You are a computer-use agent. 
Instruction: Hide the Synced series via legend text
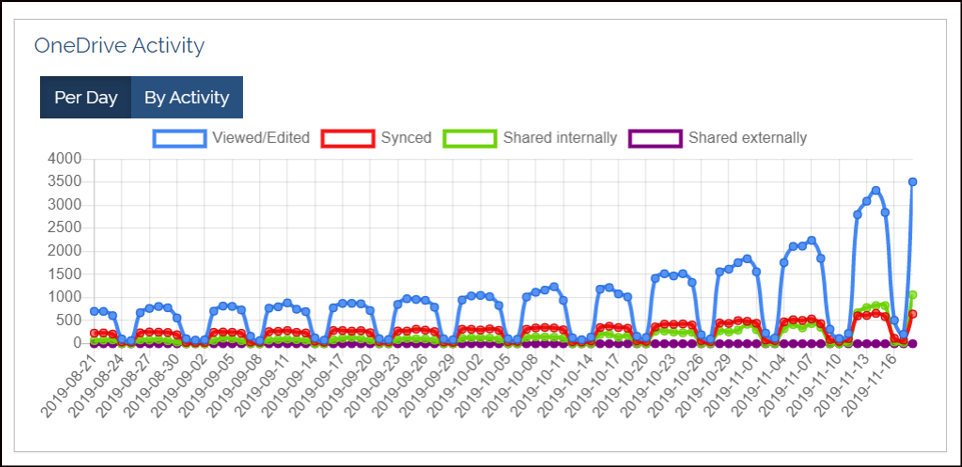coord(406,138)
